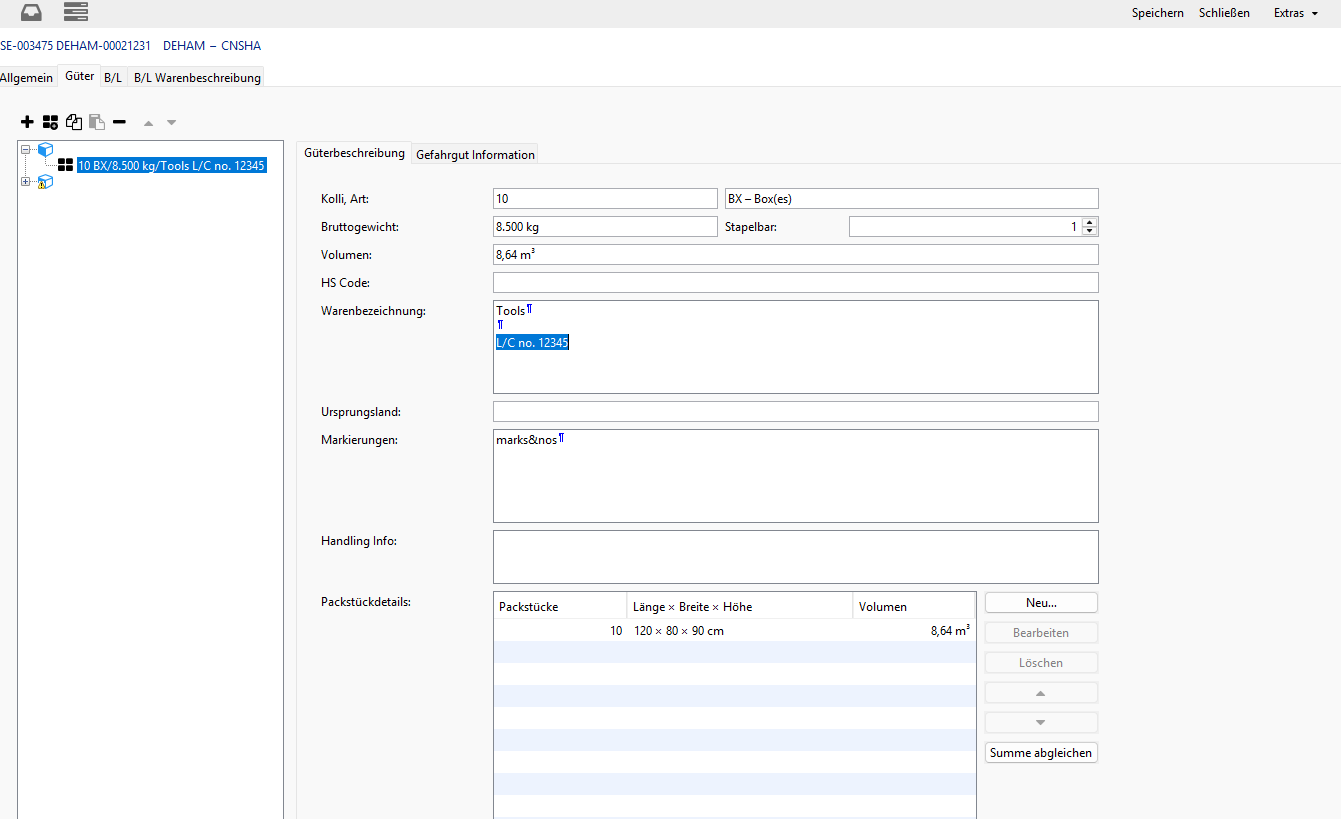Click the Summe abgleichen button
Image resolution: width=1341 pixels, height=819 pixels.
[1041, 753]
